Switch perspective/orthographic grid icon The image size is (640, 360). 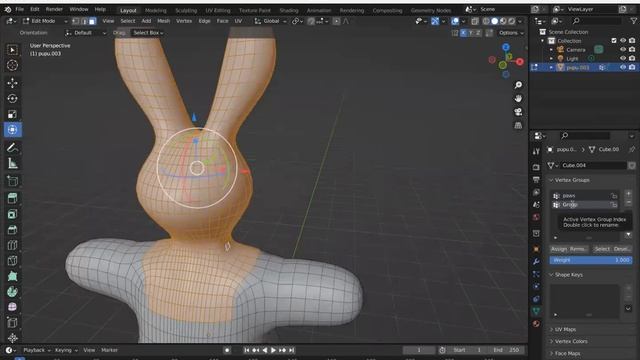click(518, 125)
